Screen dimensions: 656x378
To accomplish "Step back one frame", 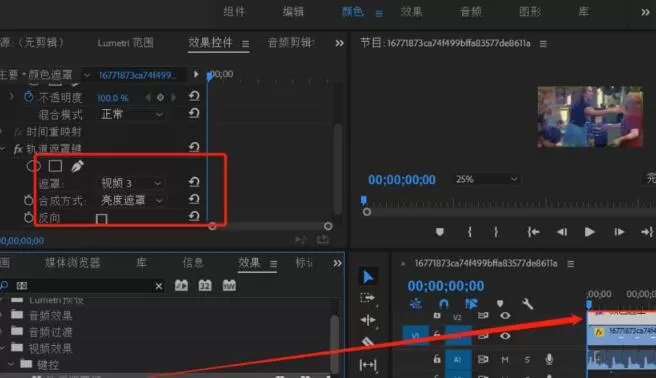I will [x=562, y=232].
